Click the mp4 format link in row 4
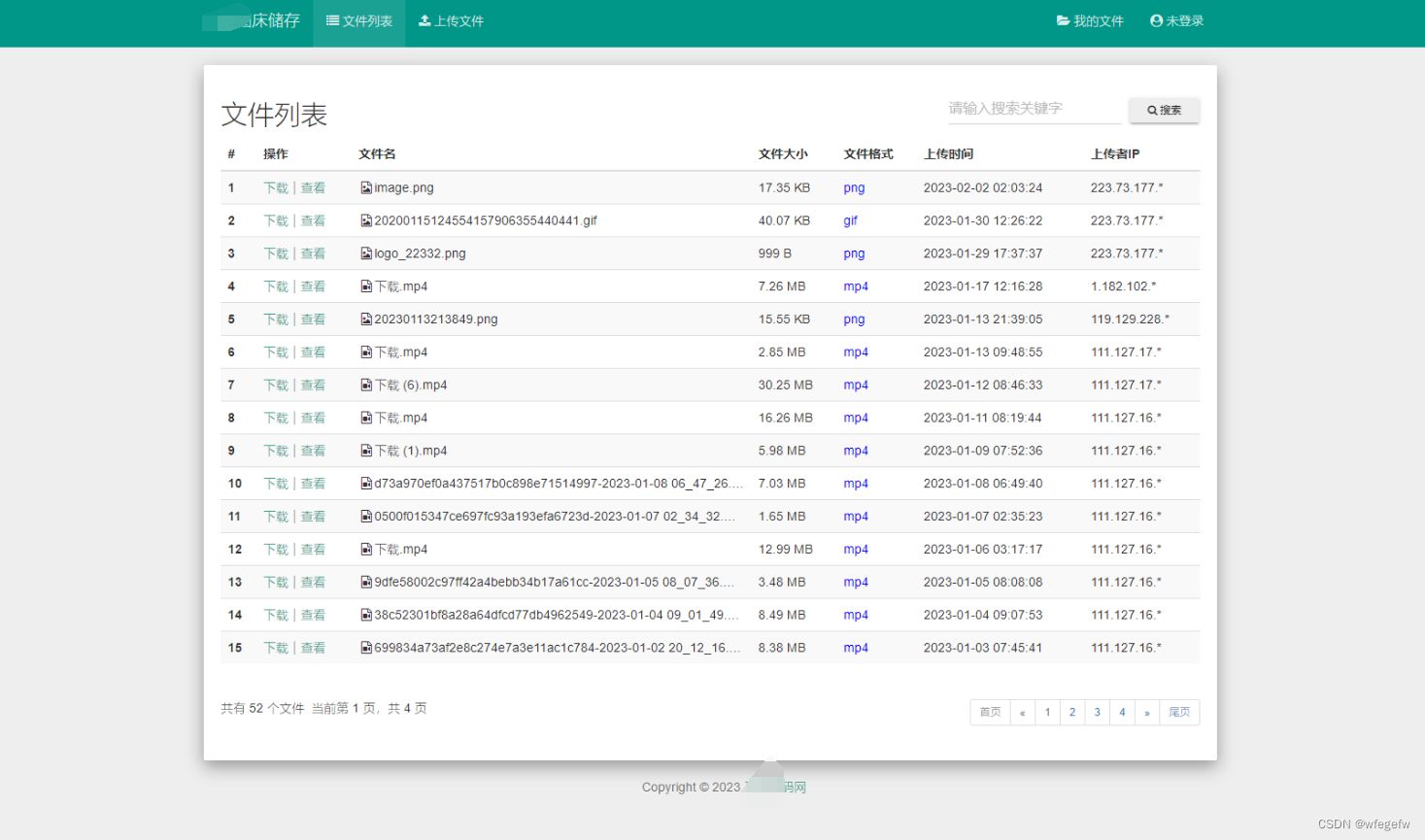This screenshot has width=1425, height=840. [856, 286]
